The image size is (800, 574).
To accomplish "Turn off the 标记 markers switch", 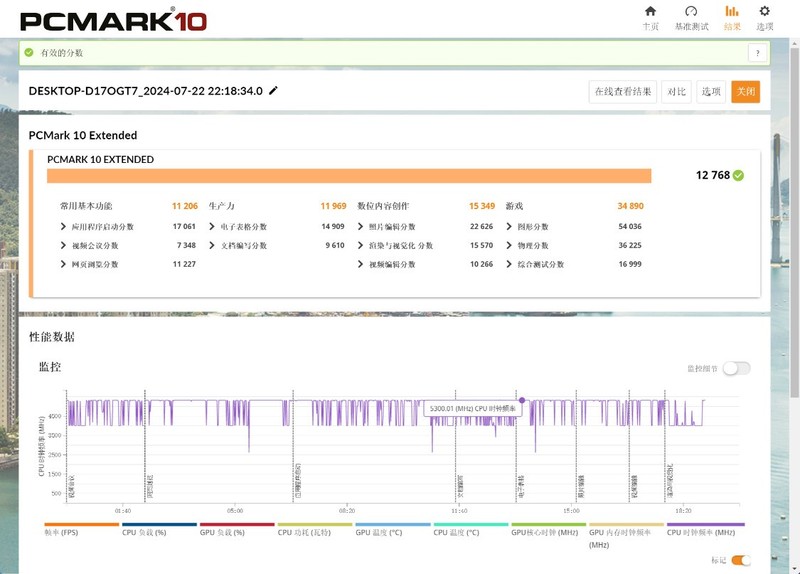I will [x=741, y=560].
